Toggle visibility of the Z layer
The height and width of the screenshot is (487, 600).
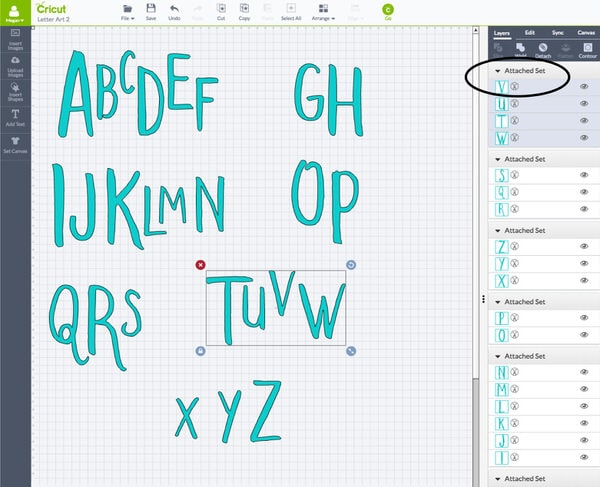[583, 247]
